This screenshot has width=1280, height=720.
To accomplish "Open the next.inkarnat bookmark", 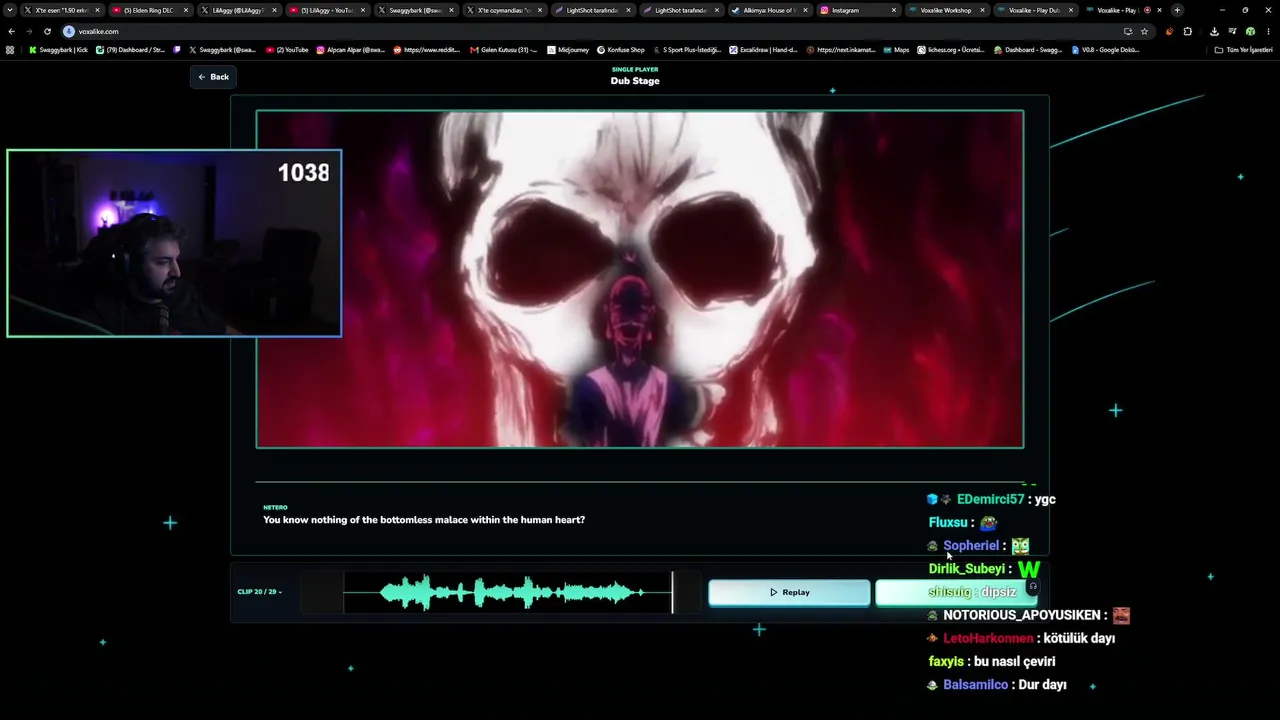I will [841, 49].
